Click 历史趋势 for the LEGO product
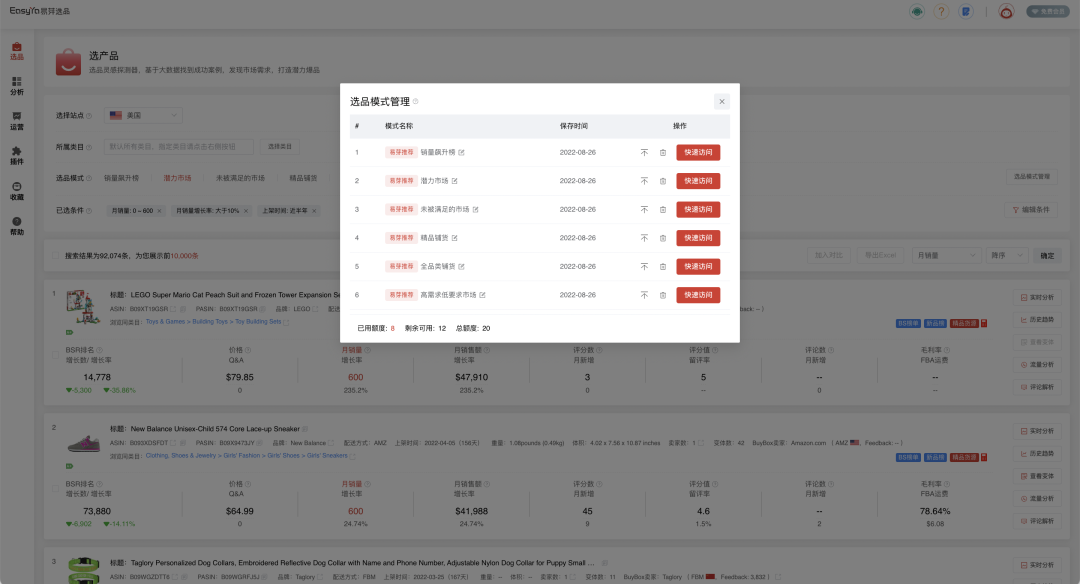The image size is (1080, 584). pyautogui.click(x=1037, y=320)
